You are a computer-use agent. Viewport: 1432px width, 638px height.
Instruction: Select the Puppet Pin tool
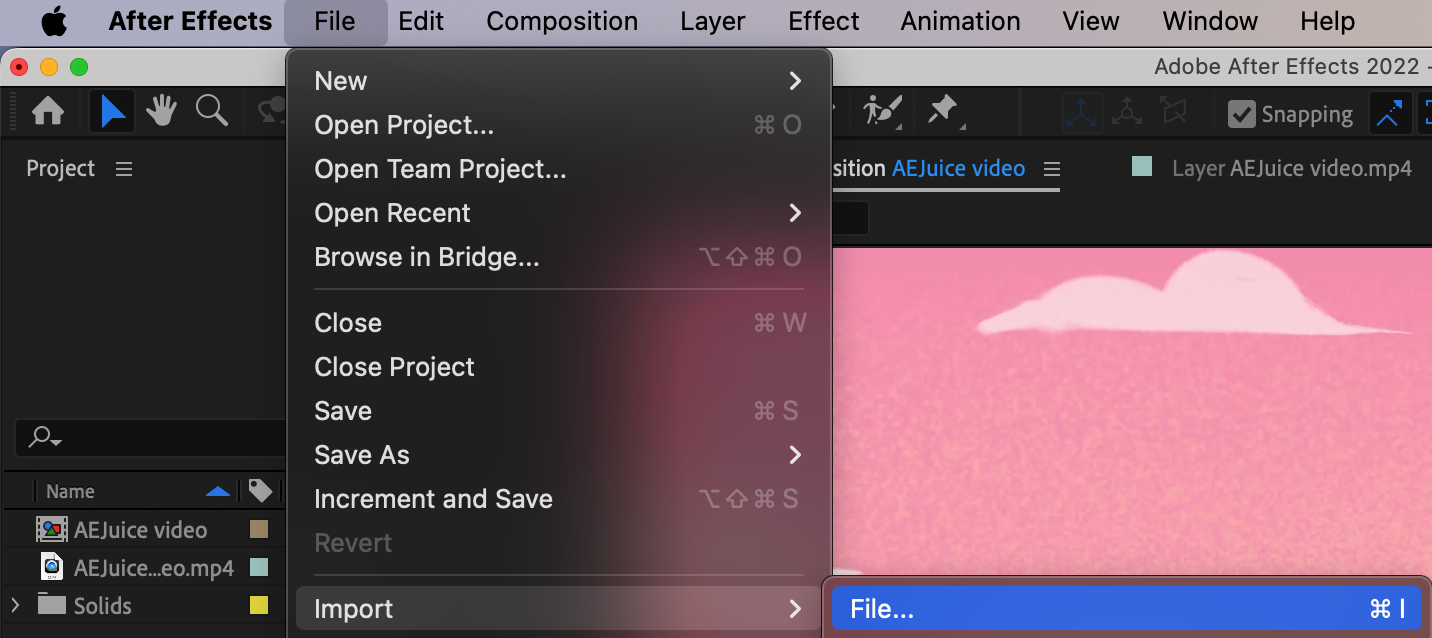pos(942,112)
